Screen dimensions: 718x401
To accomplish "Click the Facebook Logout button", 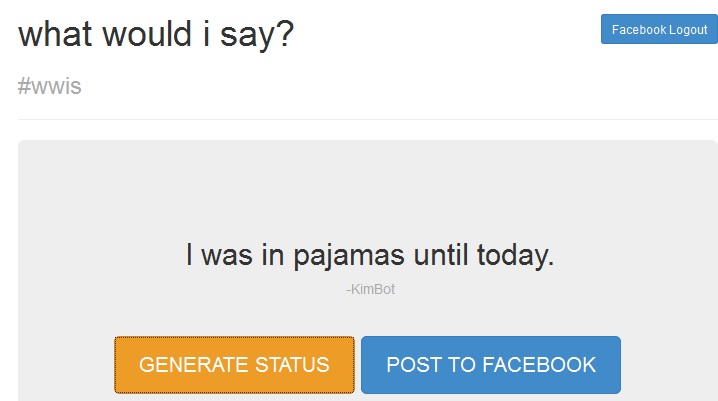I will point(659,30).
